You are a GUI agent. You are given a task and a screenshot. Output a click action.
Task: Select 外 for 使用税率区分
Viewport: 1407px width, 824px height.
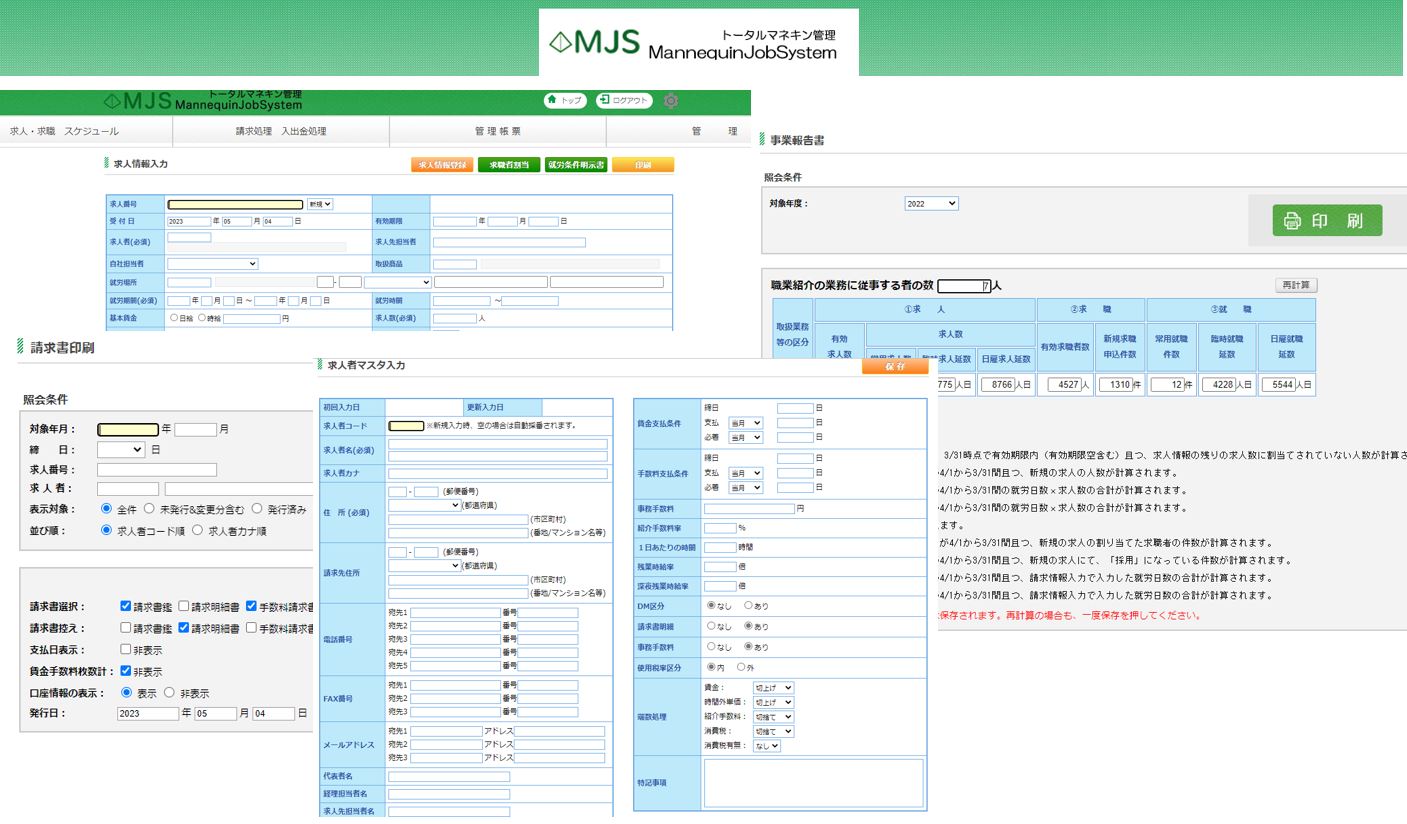point(741,667)
